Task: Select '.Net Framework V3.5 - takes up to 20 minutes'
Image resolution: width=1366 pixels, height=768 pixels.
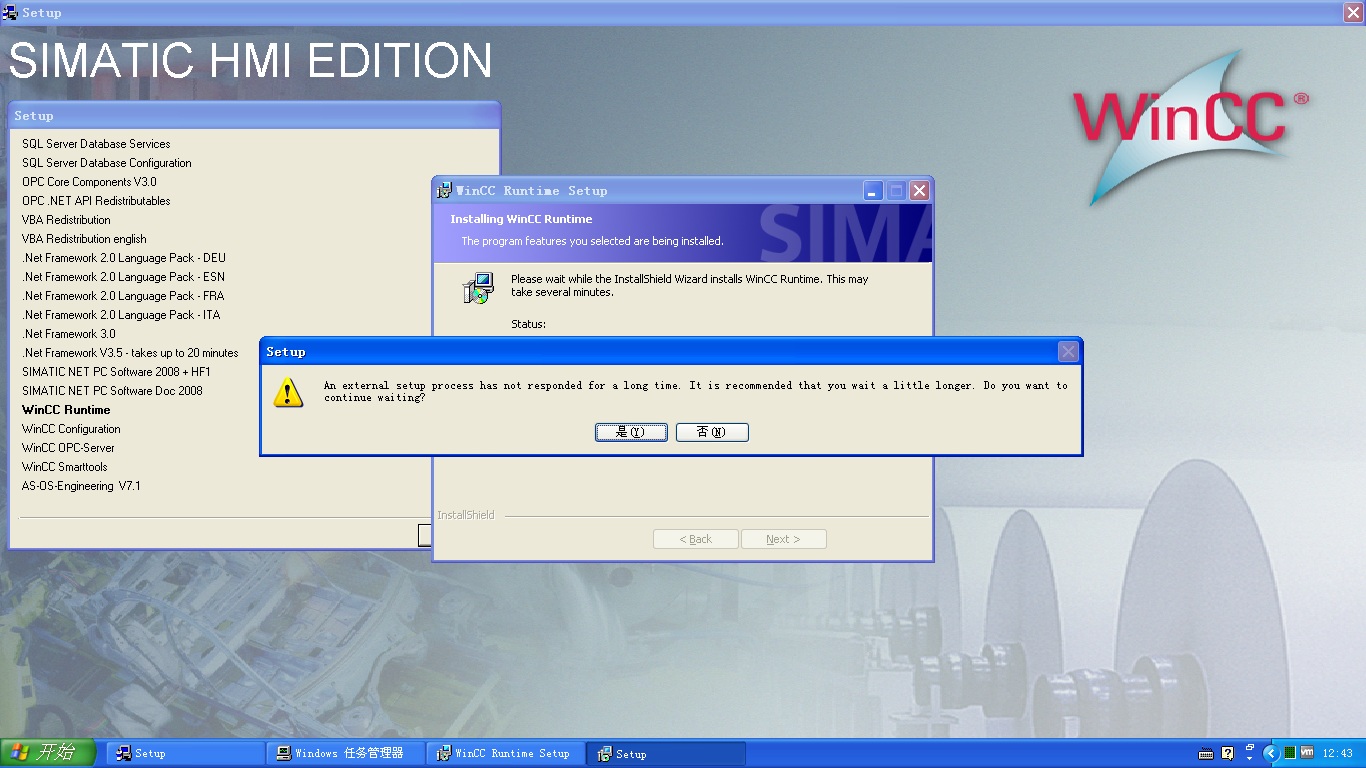Action: click(130, 353)
